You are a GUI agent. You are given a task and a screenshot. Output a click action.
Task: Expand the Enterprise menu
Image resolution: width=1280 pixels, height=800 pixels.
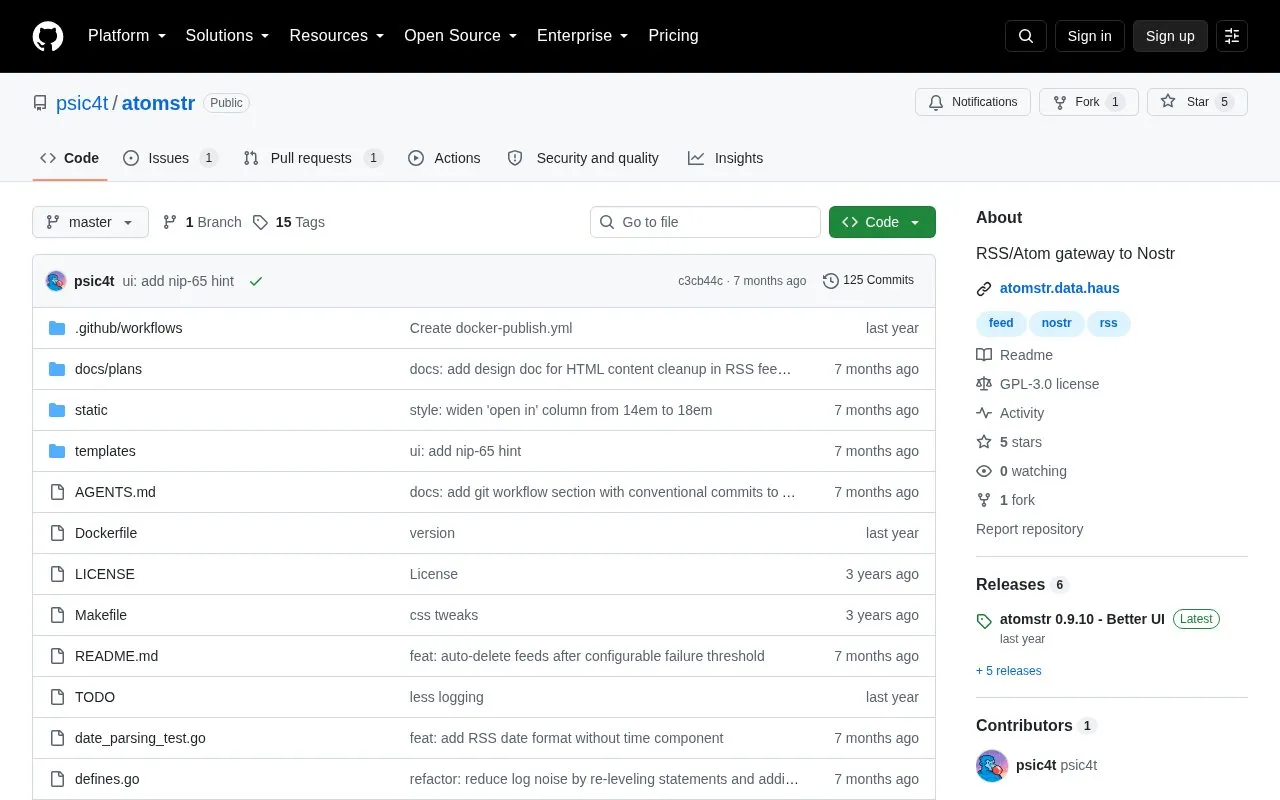[x=583, y=36]
